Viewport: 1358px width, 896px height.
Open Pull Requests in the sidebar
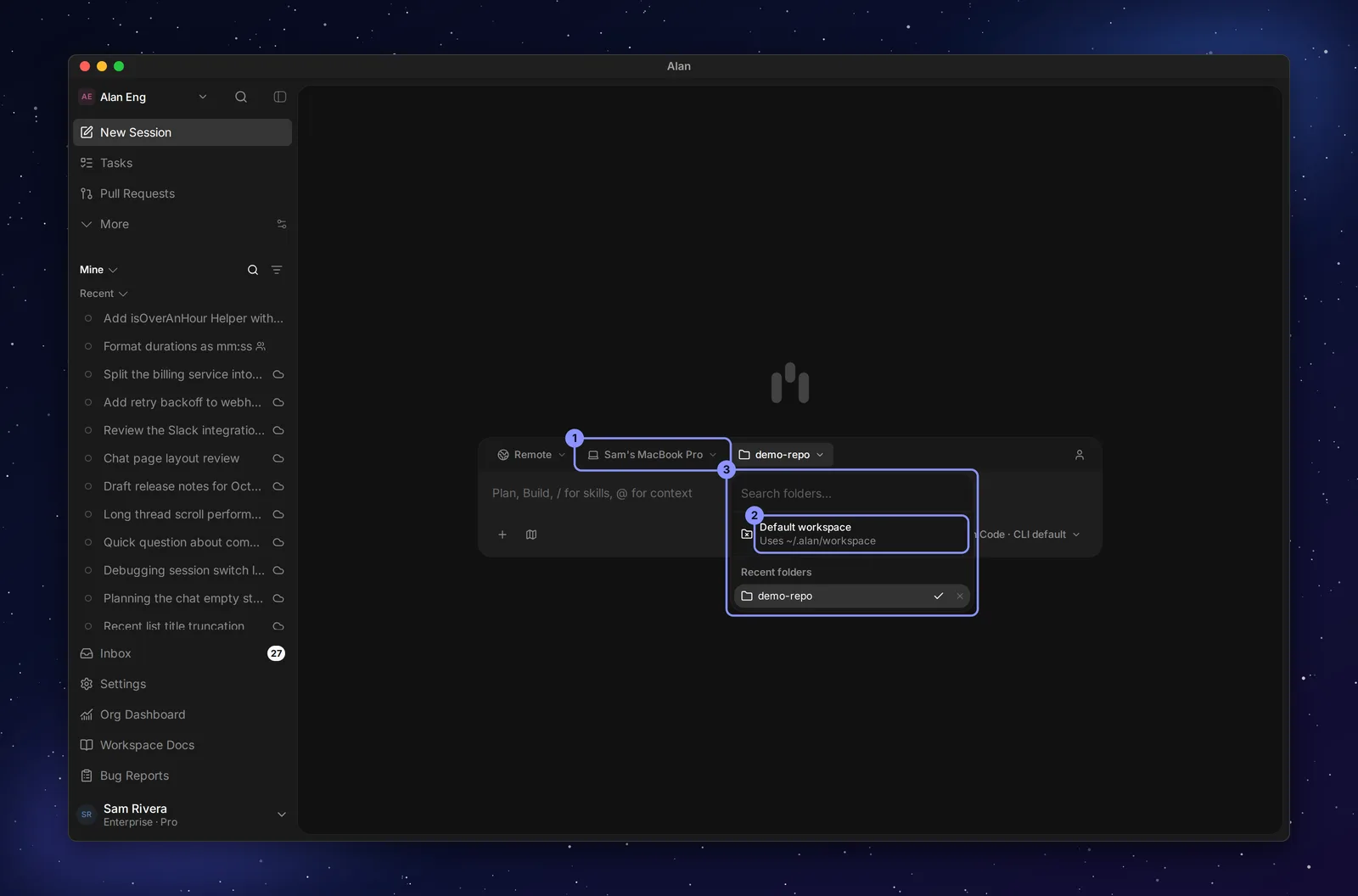coord(182,193)
